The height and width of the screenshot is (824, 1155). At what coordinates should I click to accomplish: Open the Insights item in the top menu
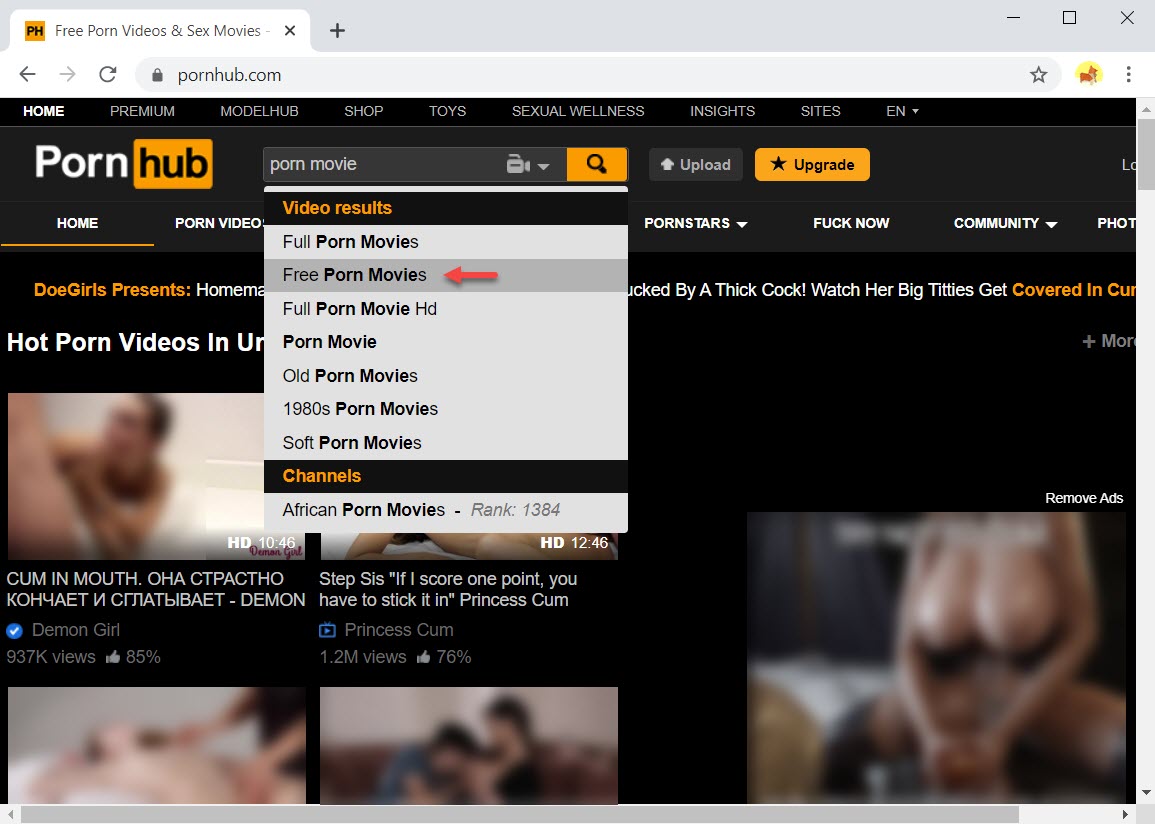[x=722, y=111]
